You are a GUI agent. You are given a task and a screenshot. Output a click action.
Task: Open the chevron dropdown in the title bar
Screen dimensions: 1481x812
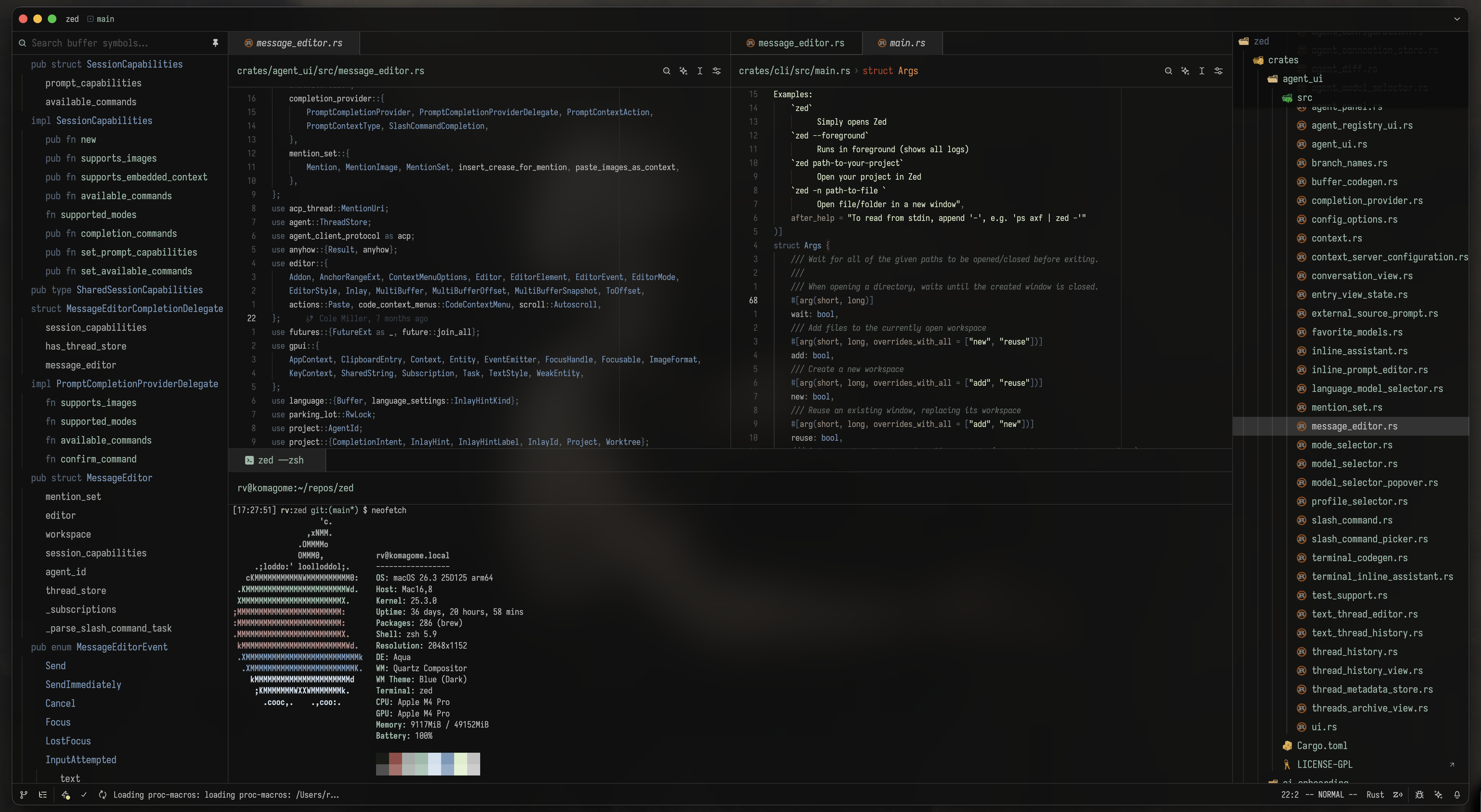1457,19
